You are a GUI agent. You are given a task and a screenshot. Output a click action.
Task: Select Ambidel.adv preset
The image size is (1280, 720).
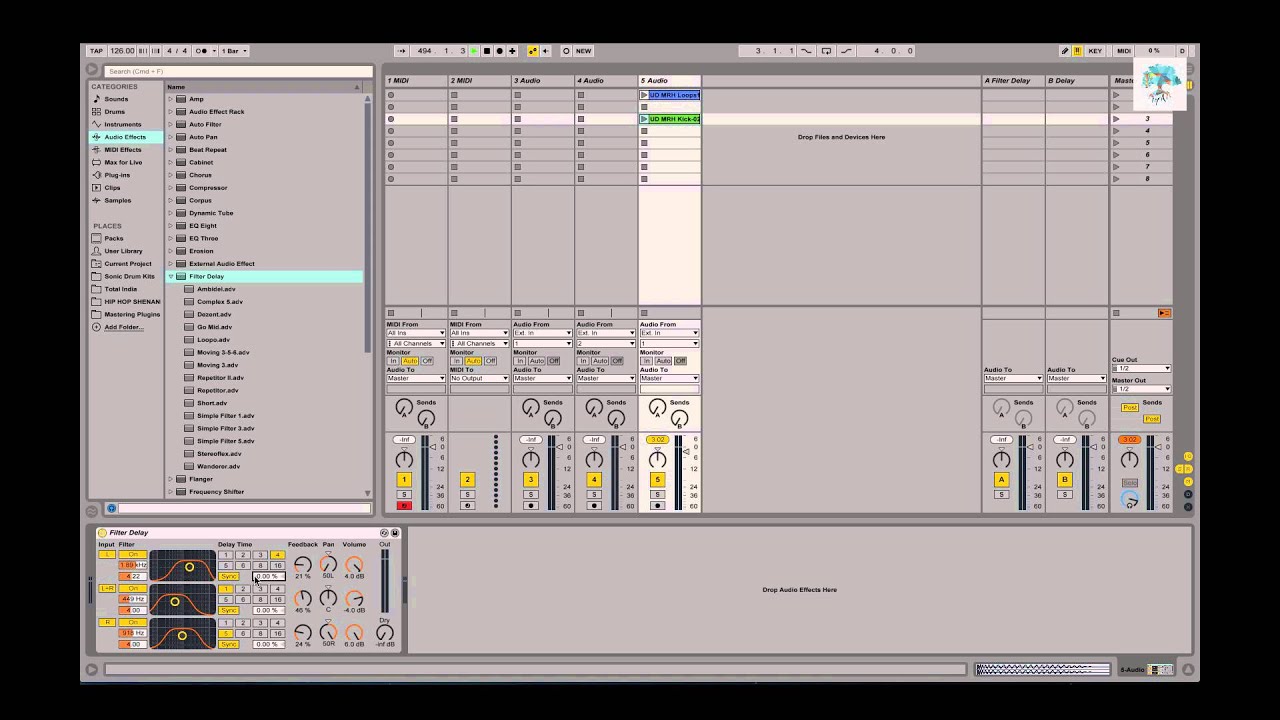(216, 289)
